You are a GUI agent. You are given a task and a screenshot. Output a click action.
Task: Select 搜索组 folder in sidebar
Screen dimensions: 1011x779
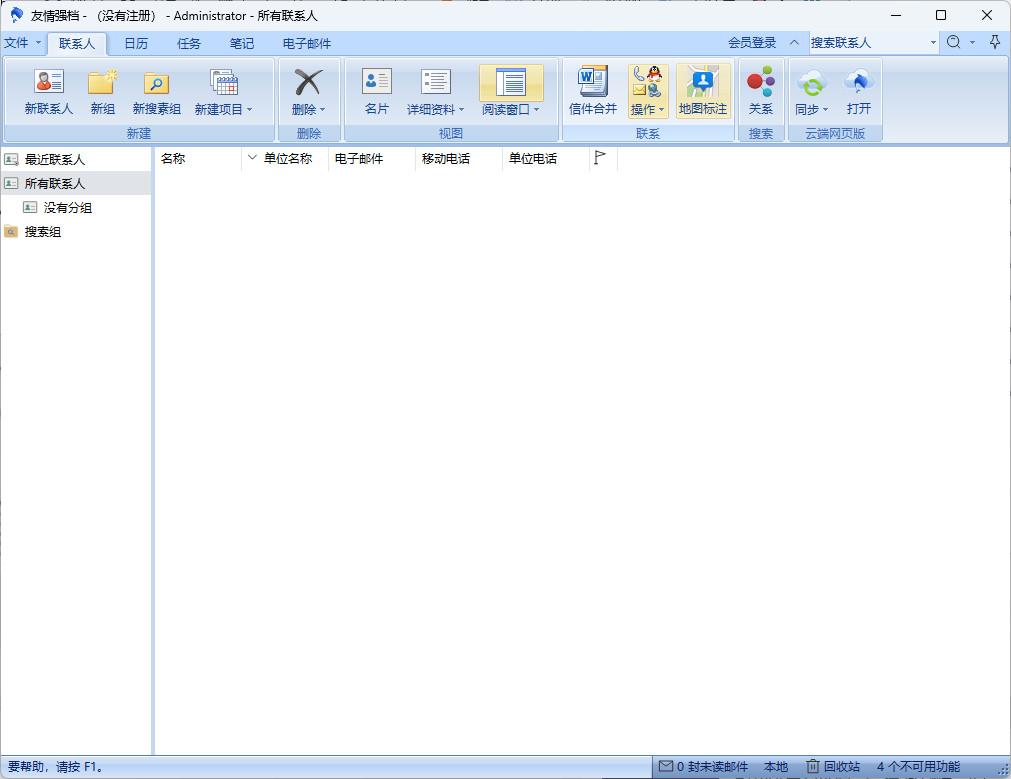(76, 232)
